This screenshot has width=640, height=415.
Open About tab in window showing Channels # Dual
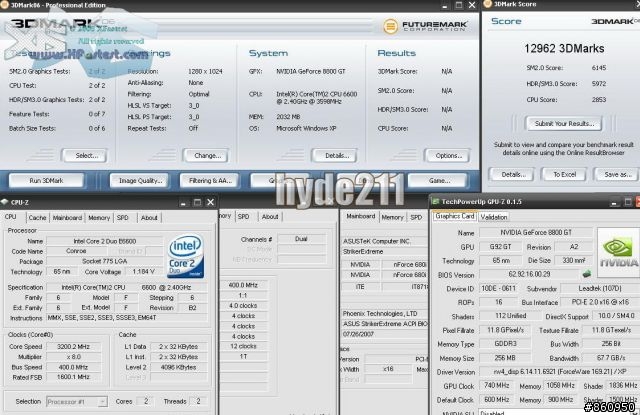(270, 217)
